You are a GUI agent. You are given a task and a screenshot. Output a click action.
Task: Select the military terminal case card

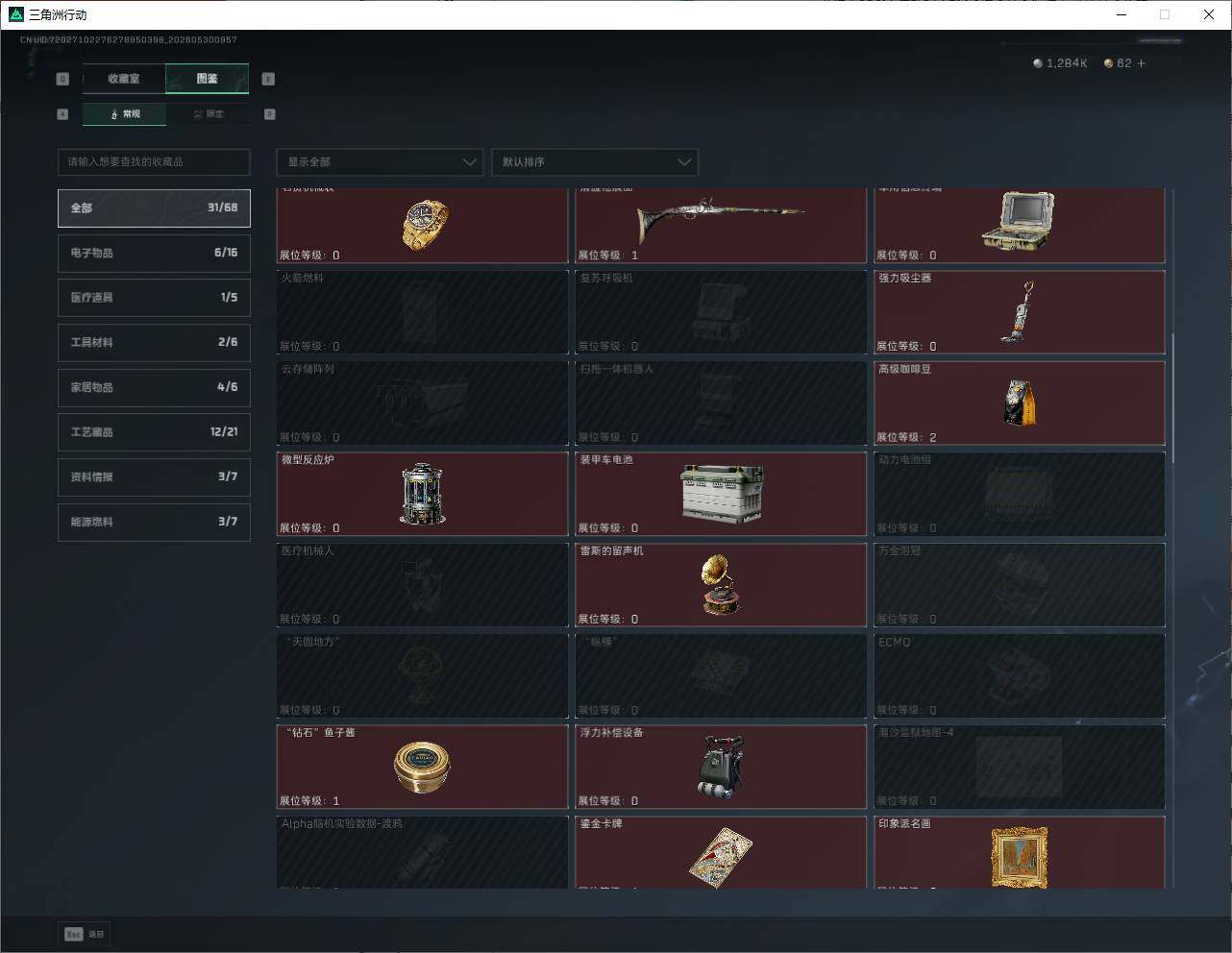[x=1020, y=226]
